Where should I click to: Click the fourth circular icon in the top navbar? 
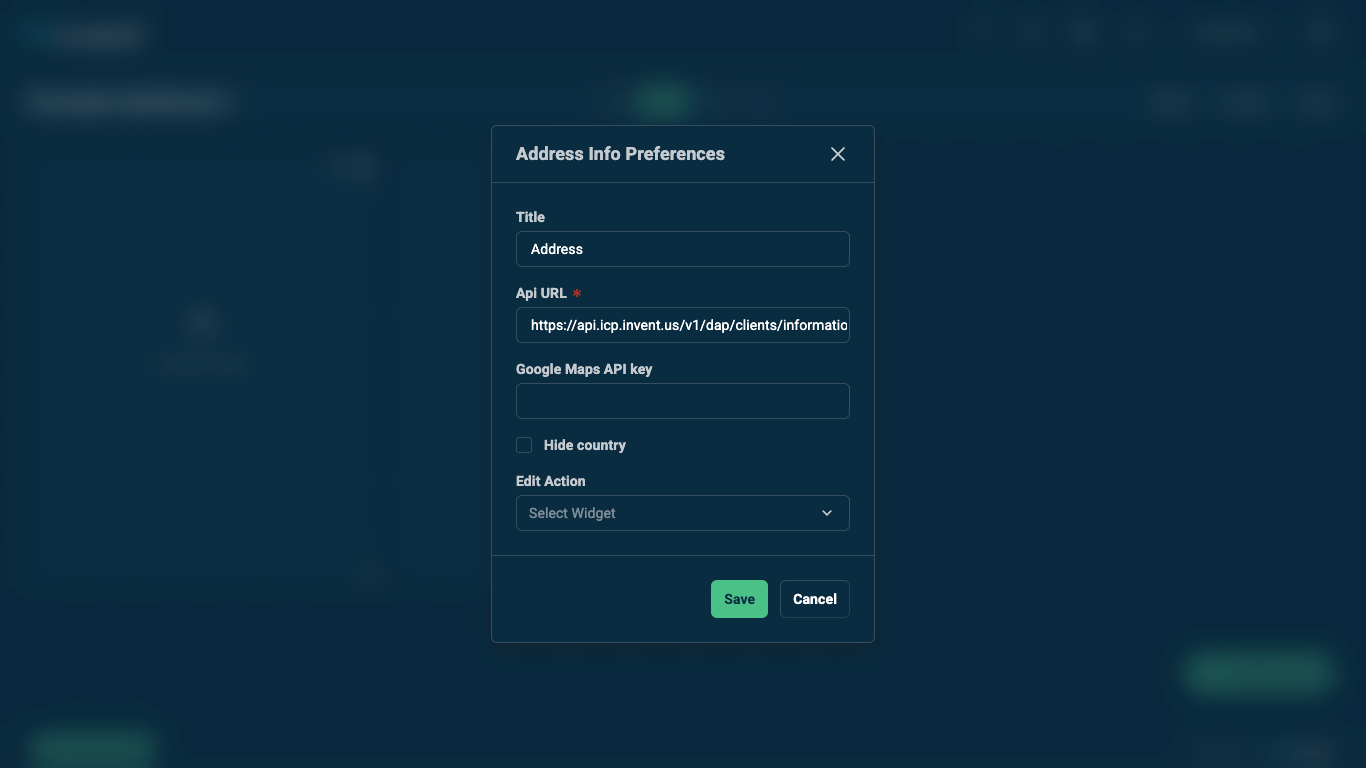coord(1135,33)
